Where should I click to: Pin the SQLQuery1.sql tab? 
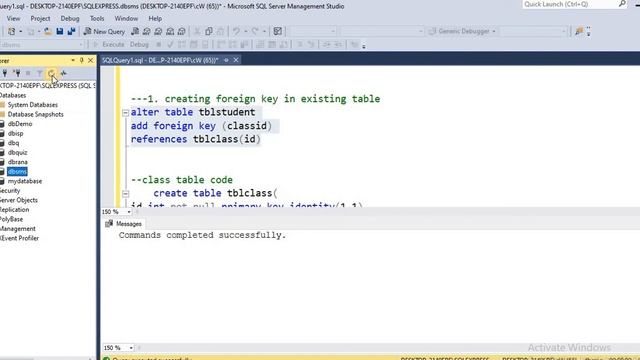(226, 60)
